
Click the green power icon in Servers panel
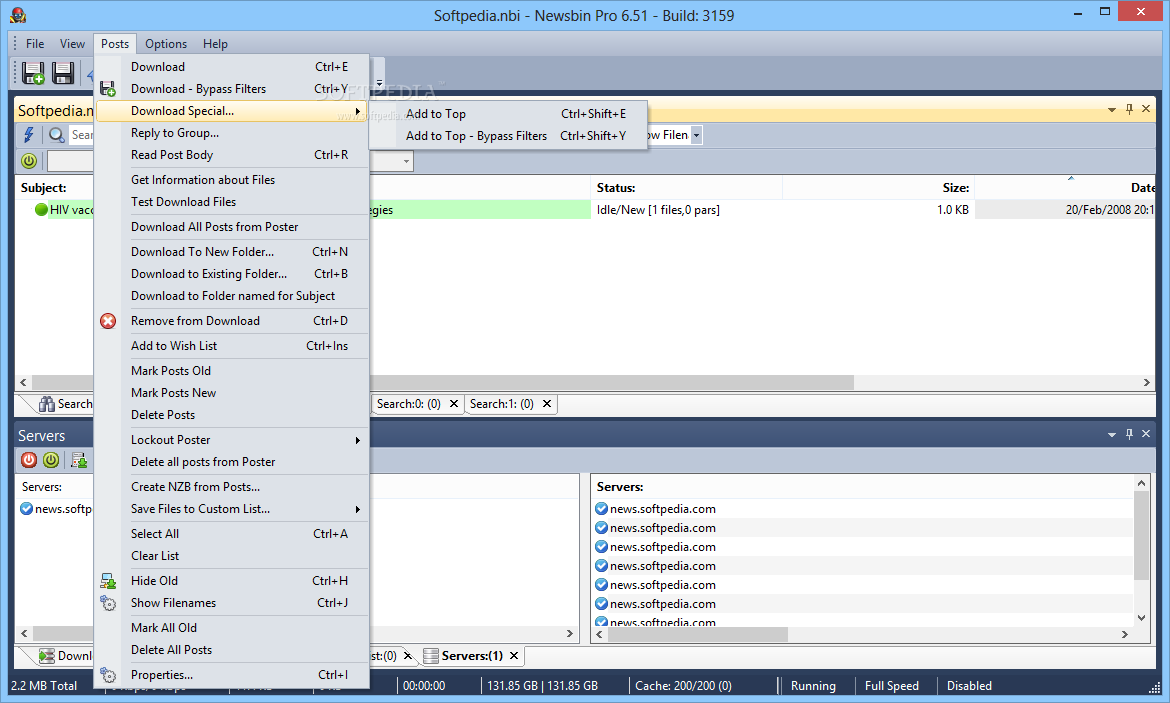point(51,460)
